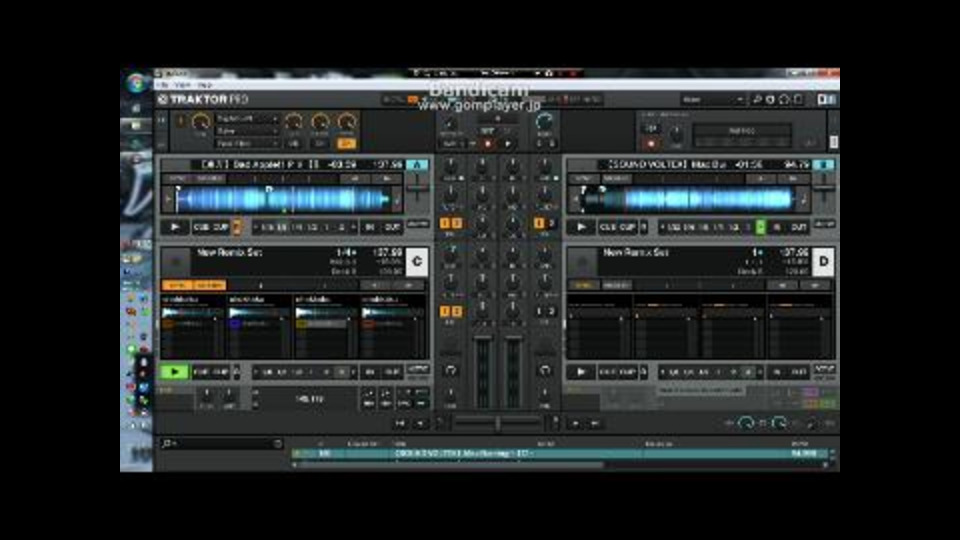
Task: Open the third FX effect dropdown
Action: 247,143
